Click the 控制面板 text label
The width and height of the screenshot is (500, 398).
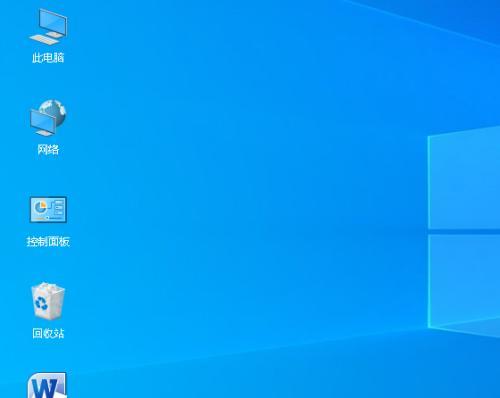coord(48,241)
